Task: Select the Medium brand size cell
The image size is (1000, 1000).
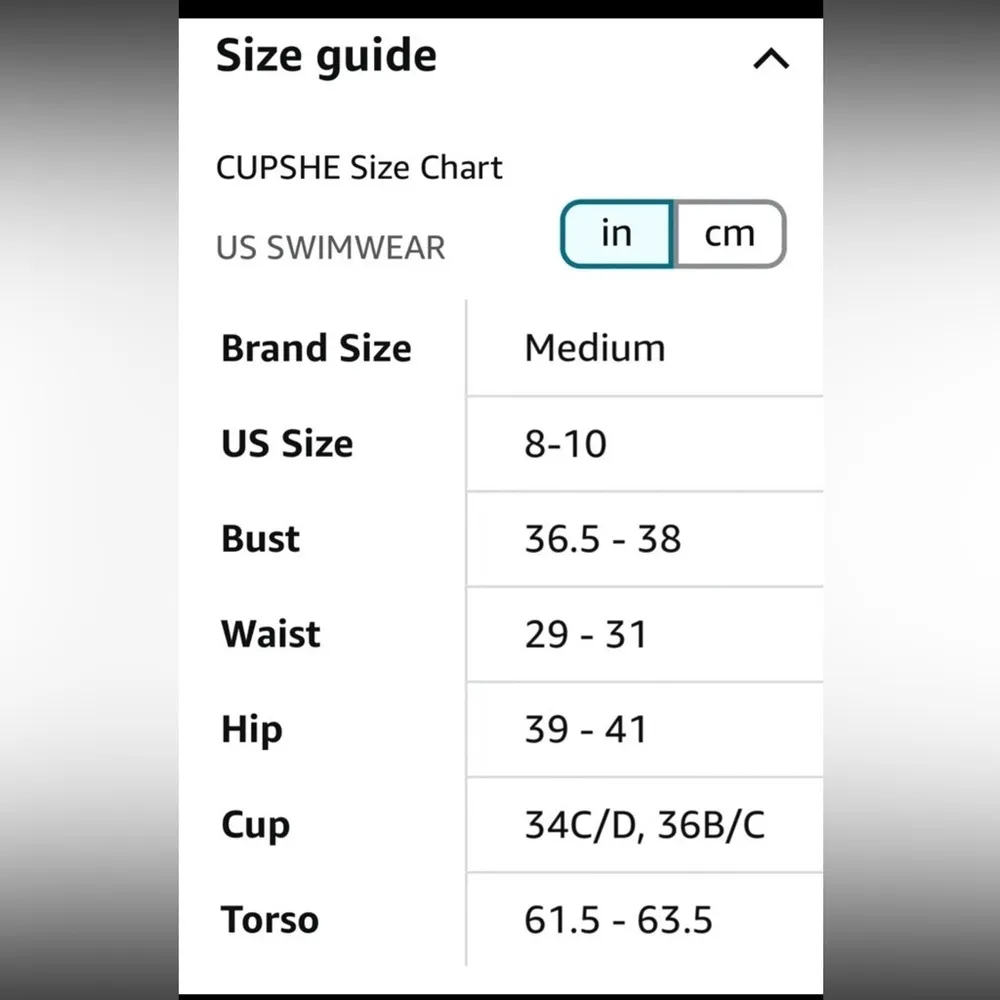Action: tap(595, 348)
